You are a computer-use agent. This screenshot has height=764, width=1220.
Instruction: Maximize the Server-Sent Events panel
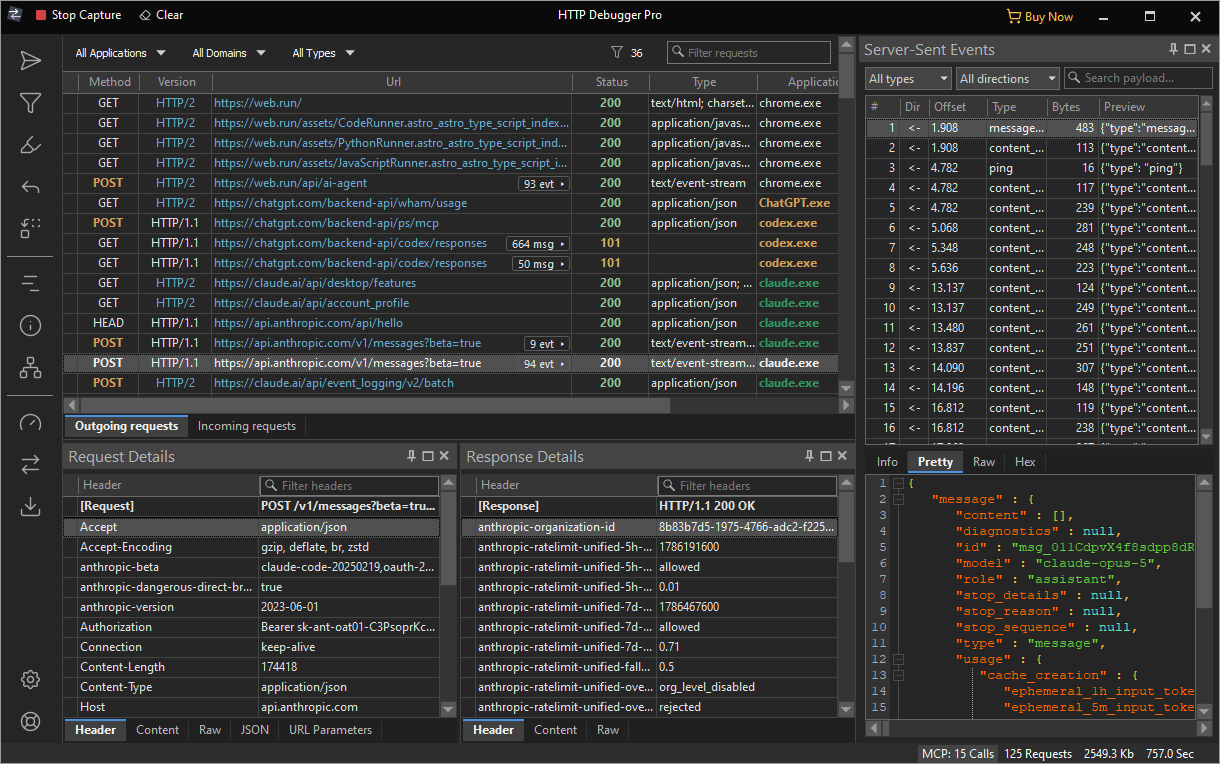click(1189, 50)
